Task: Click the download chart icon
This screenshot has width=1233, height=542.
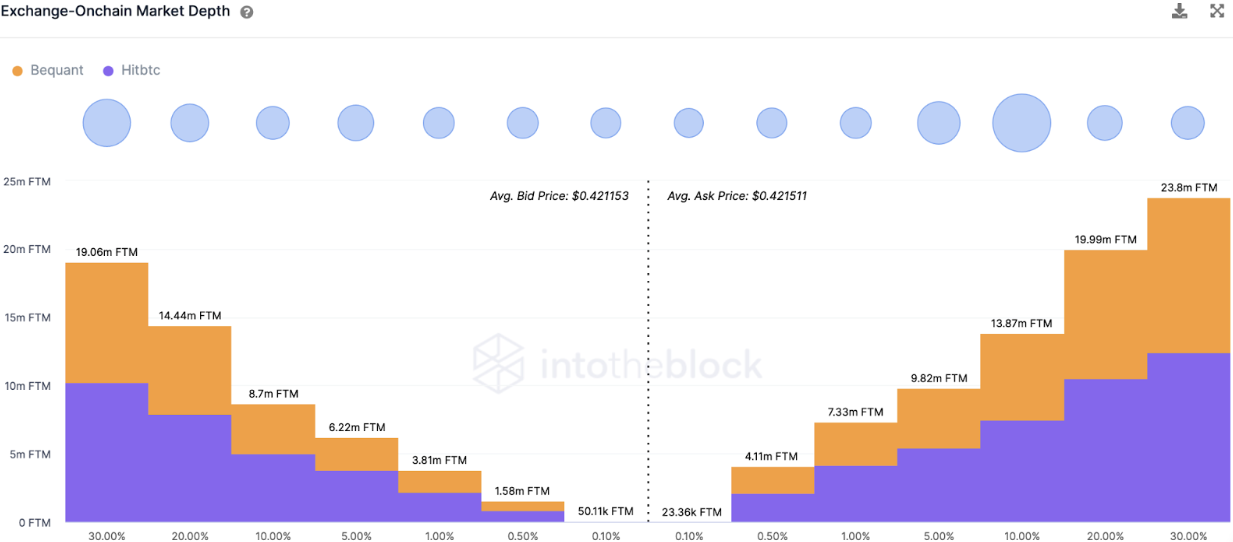Action: click(x=1180, y=11)
